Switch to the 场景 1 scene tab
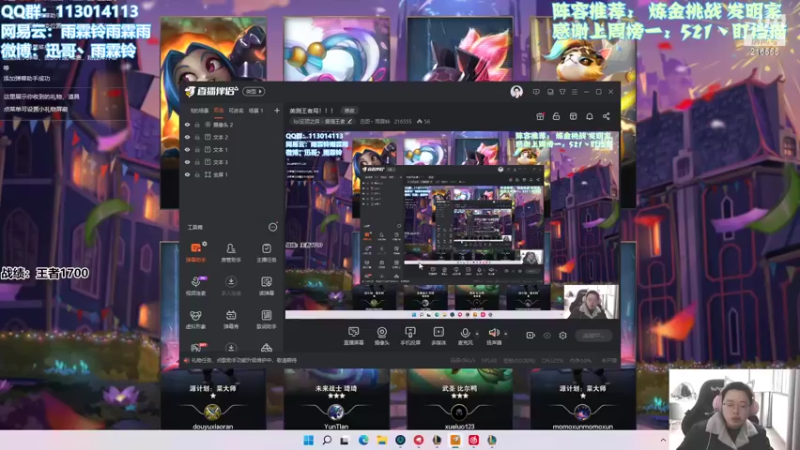Viewport: 800px width, 450px height. [x=256, y=111]
